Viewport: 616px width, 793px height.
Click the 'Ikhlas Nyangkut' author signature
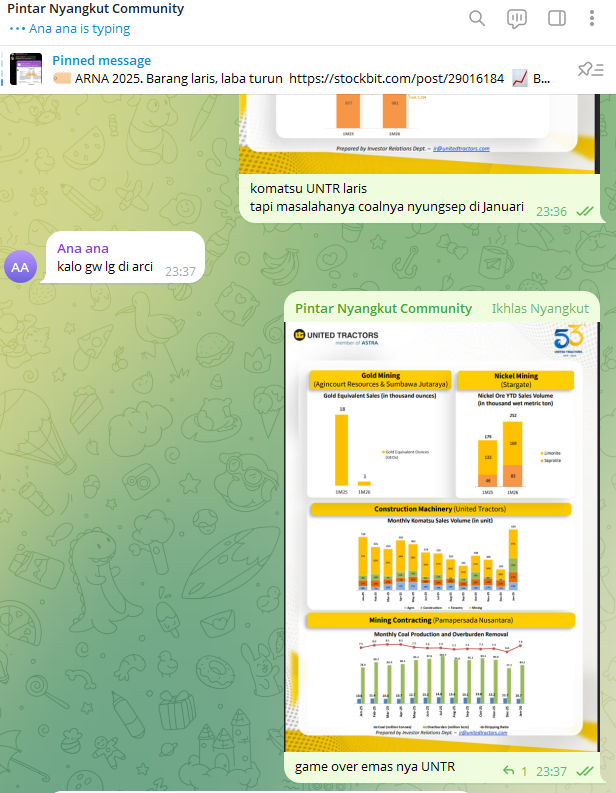tap(540, 309)
